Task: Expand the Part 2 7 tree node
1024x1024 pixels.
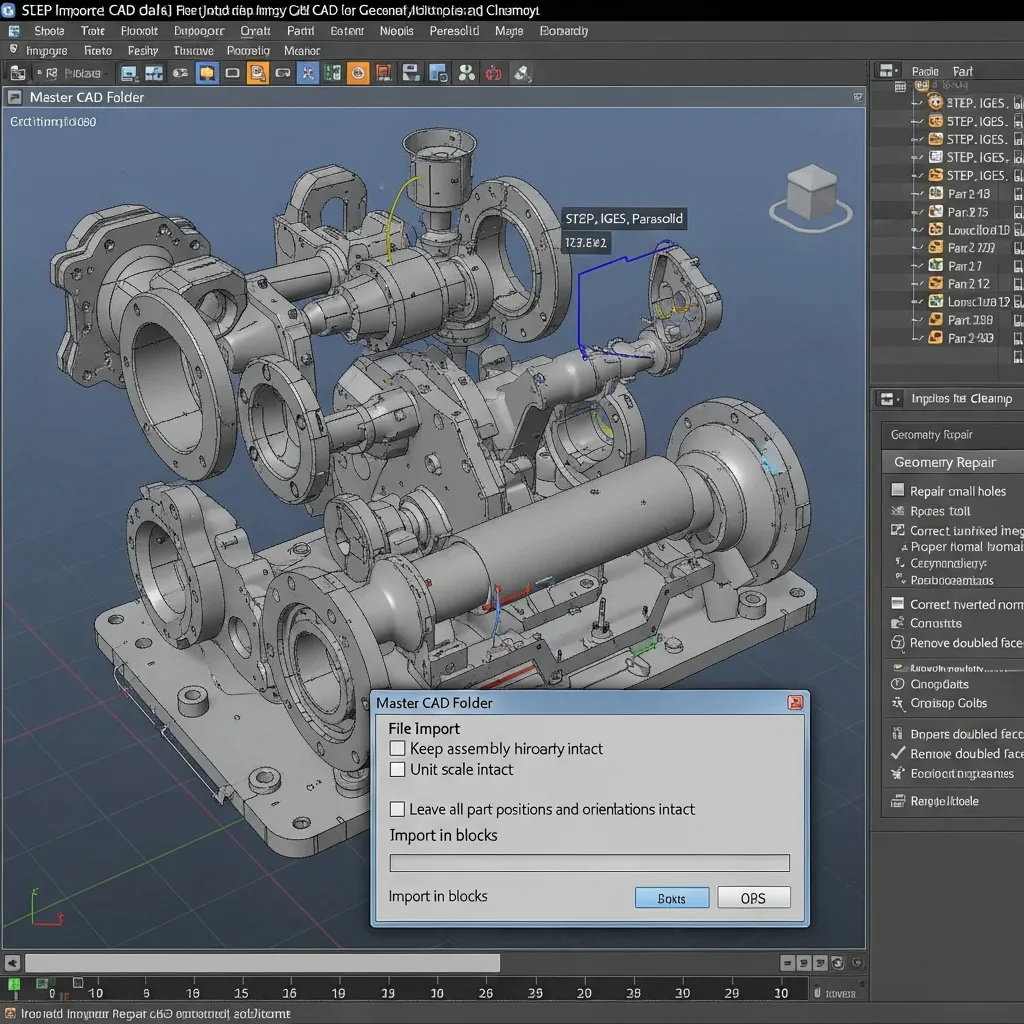Action: click(x=913, y=265)
